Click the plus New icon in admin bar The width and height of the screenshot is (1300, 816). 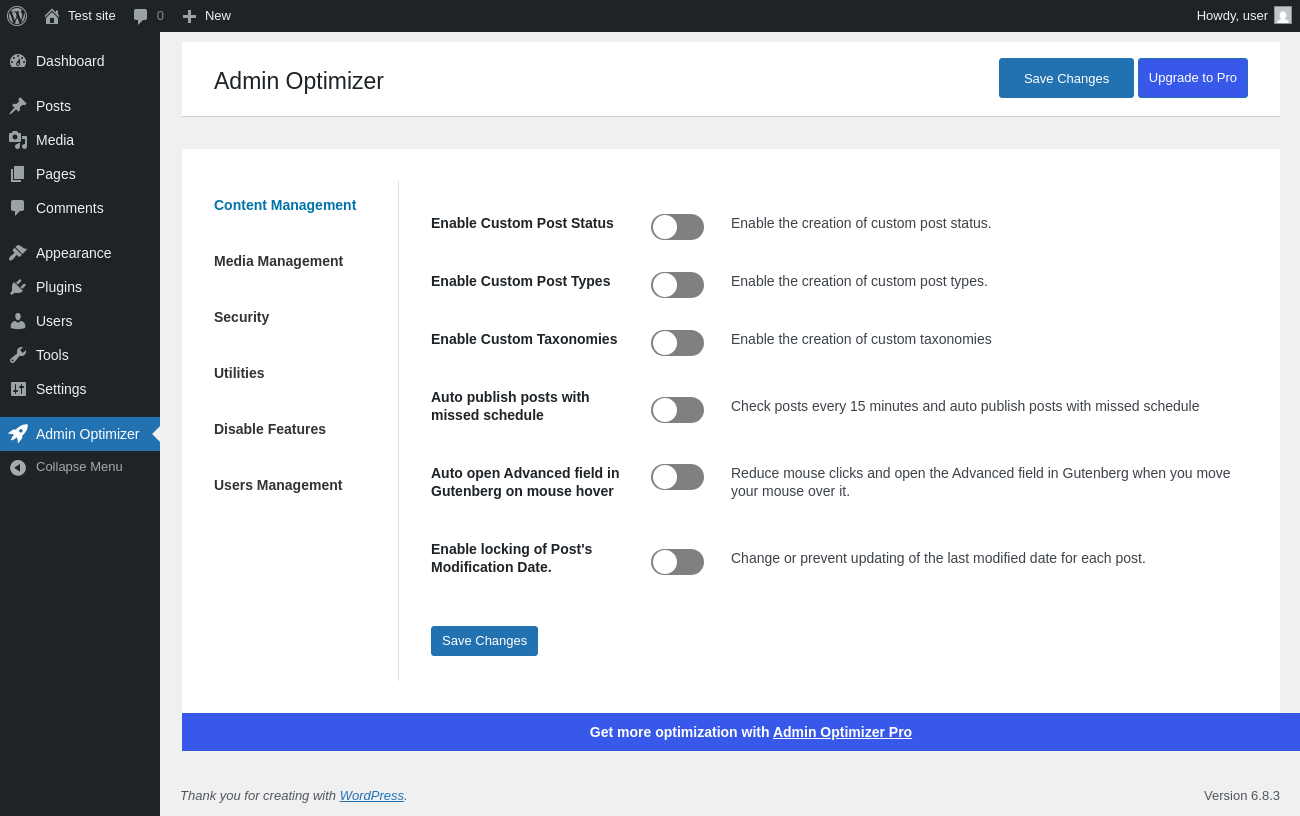pos(189,16)
